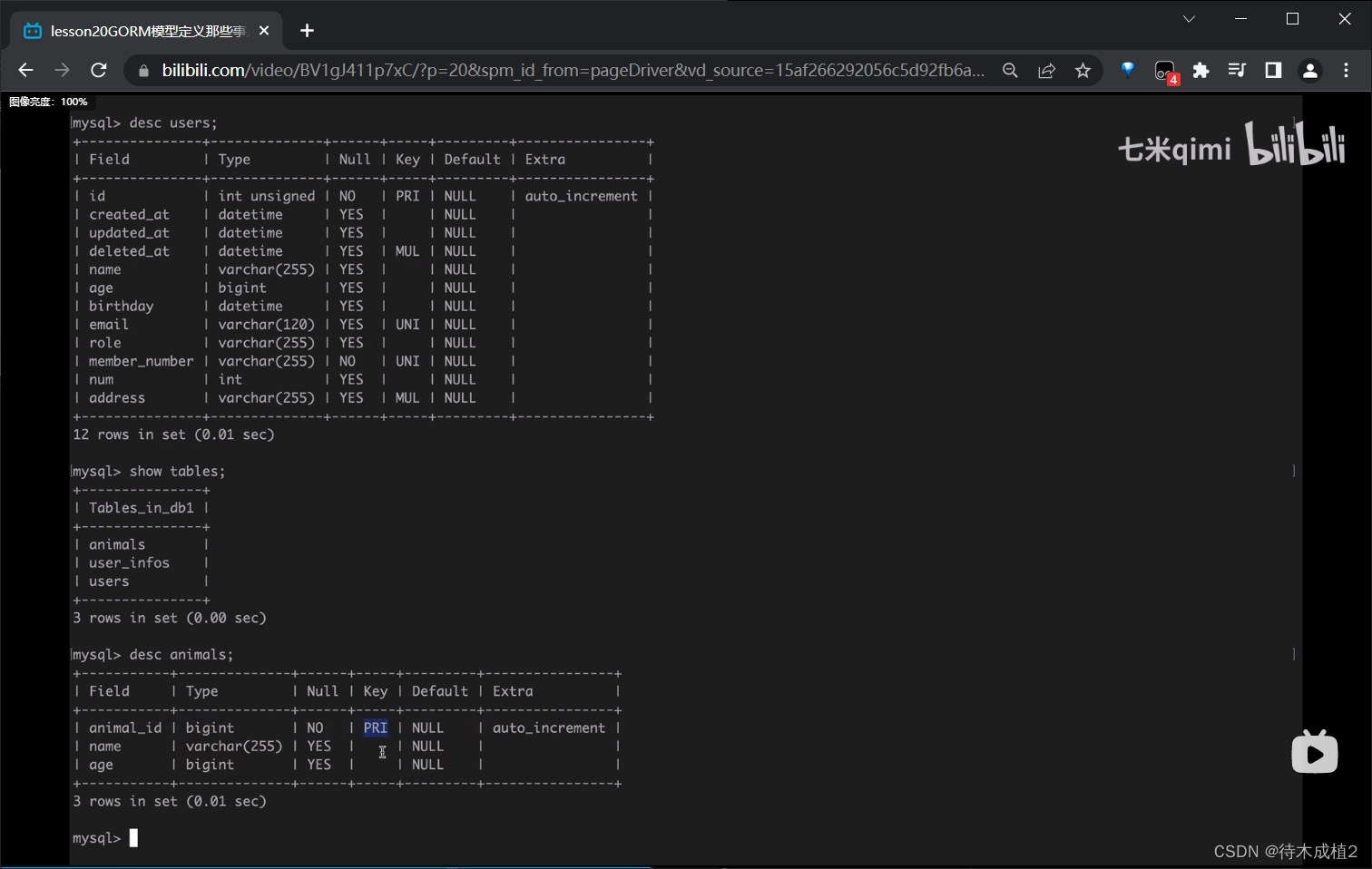Click 'updated_at' field name
This screenshot has height=869, width=1372.
(129, 233)
